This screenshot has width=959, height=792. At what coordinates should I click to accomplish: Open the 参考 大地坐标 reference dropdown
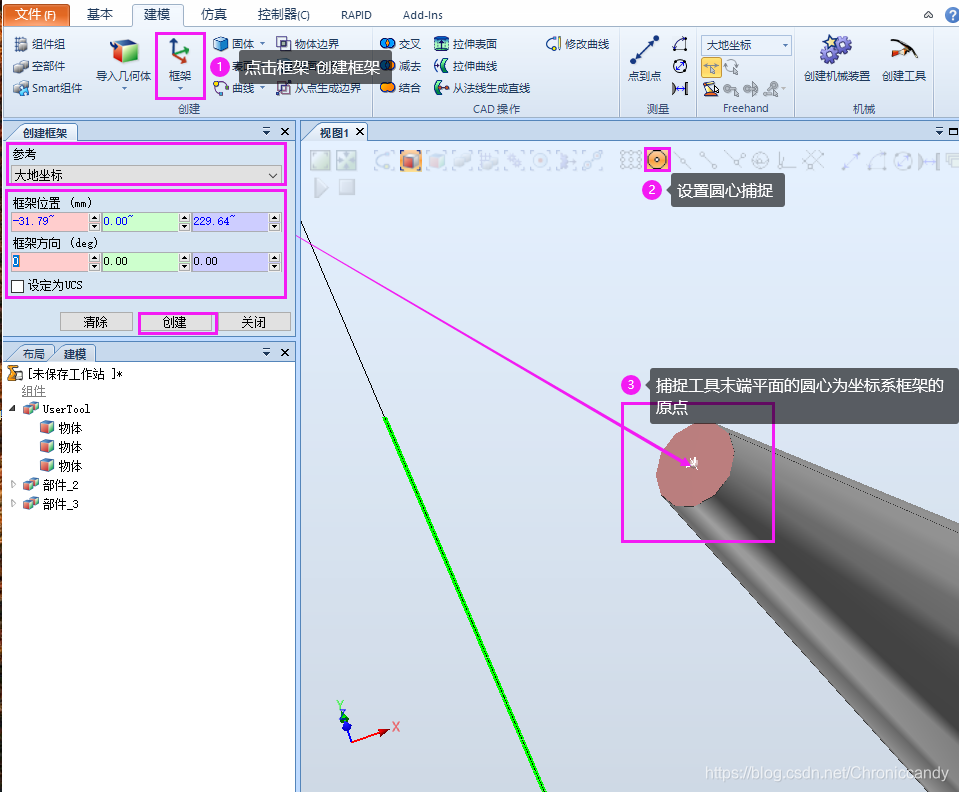tap(146, 176)
